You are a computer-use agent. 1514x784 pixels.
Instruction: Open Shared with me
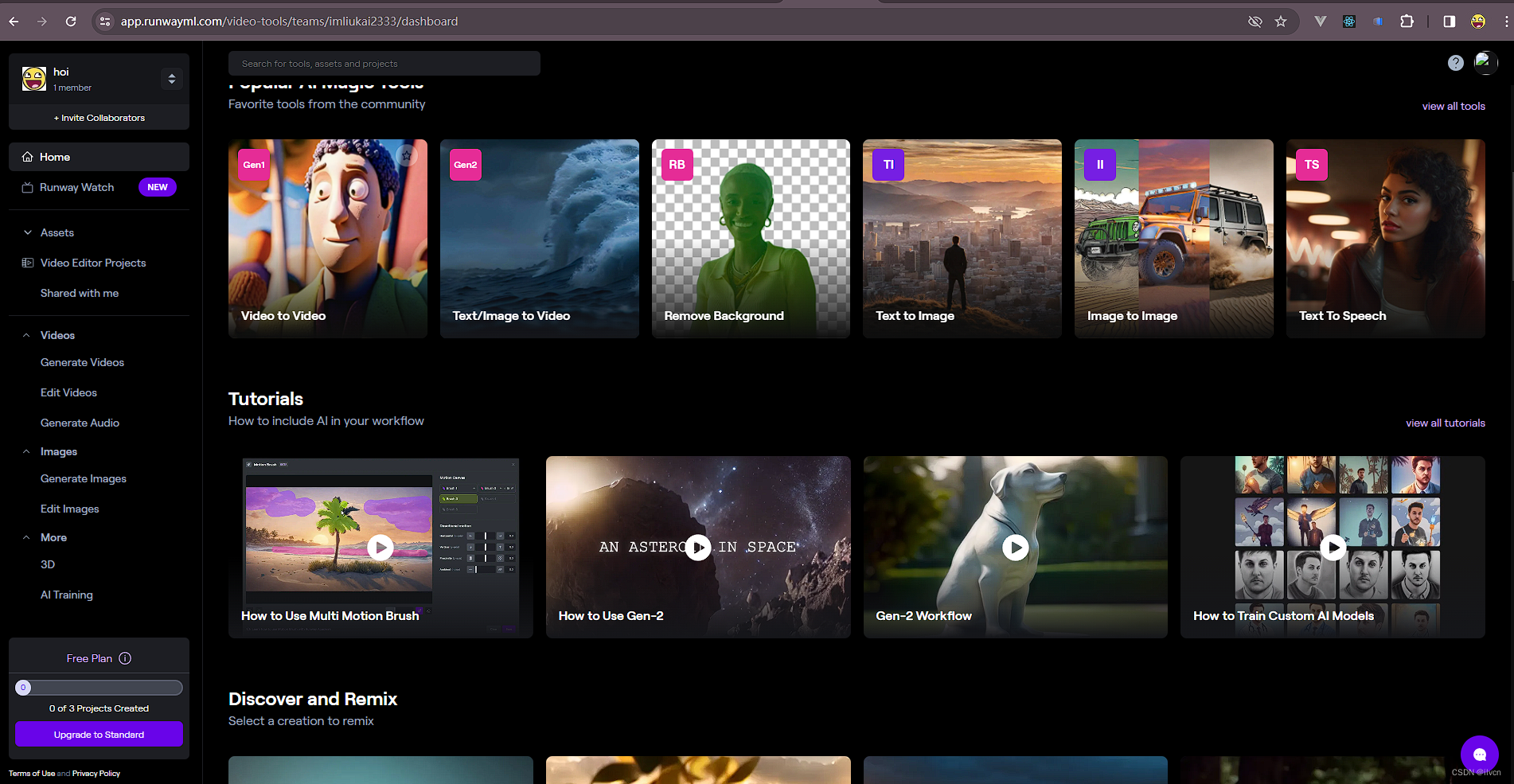[x=80, y=293]
